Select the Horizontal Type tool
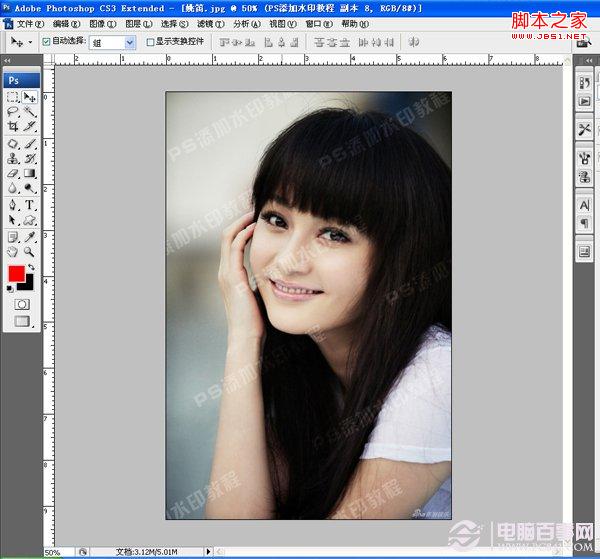This screenshot has width=600, height=559. pos(29,205)
